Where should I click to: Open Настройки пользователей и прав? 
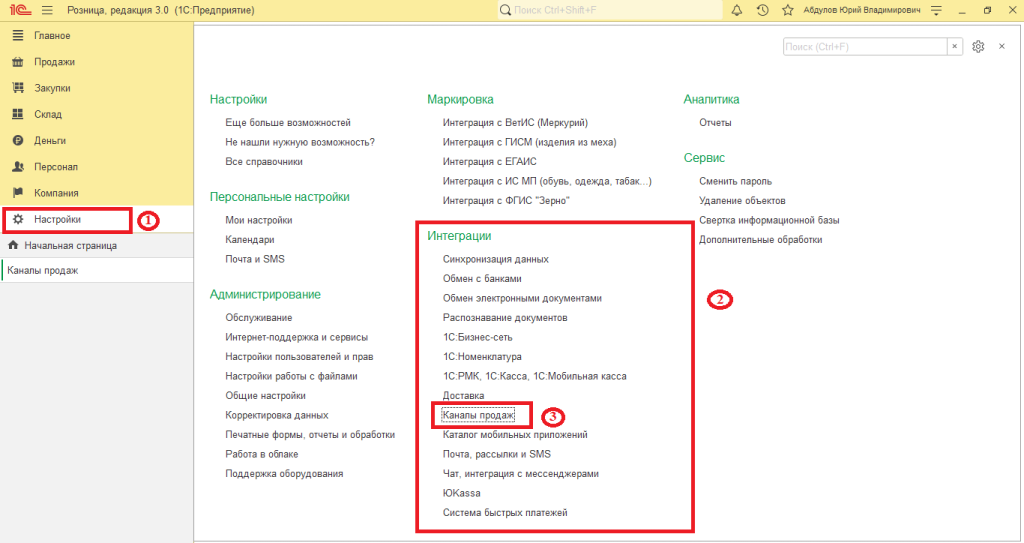click(x=299, y=357)
